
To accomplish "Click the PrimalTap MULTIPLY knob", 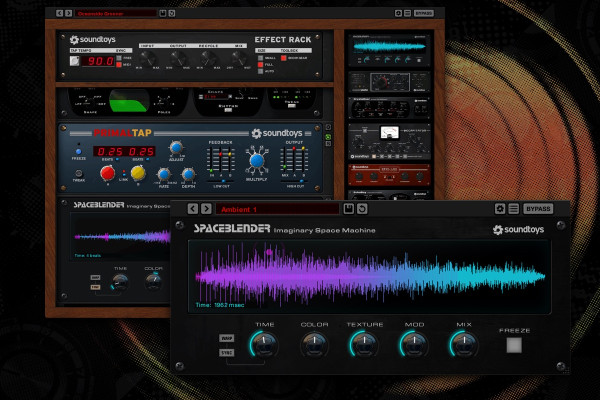I will 257,161.
